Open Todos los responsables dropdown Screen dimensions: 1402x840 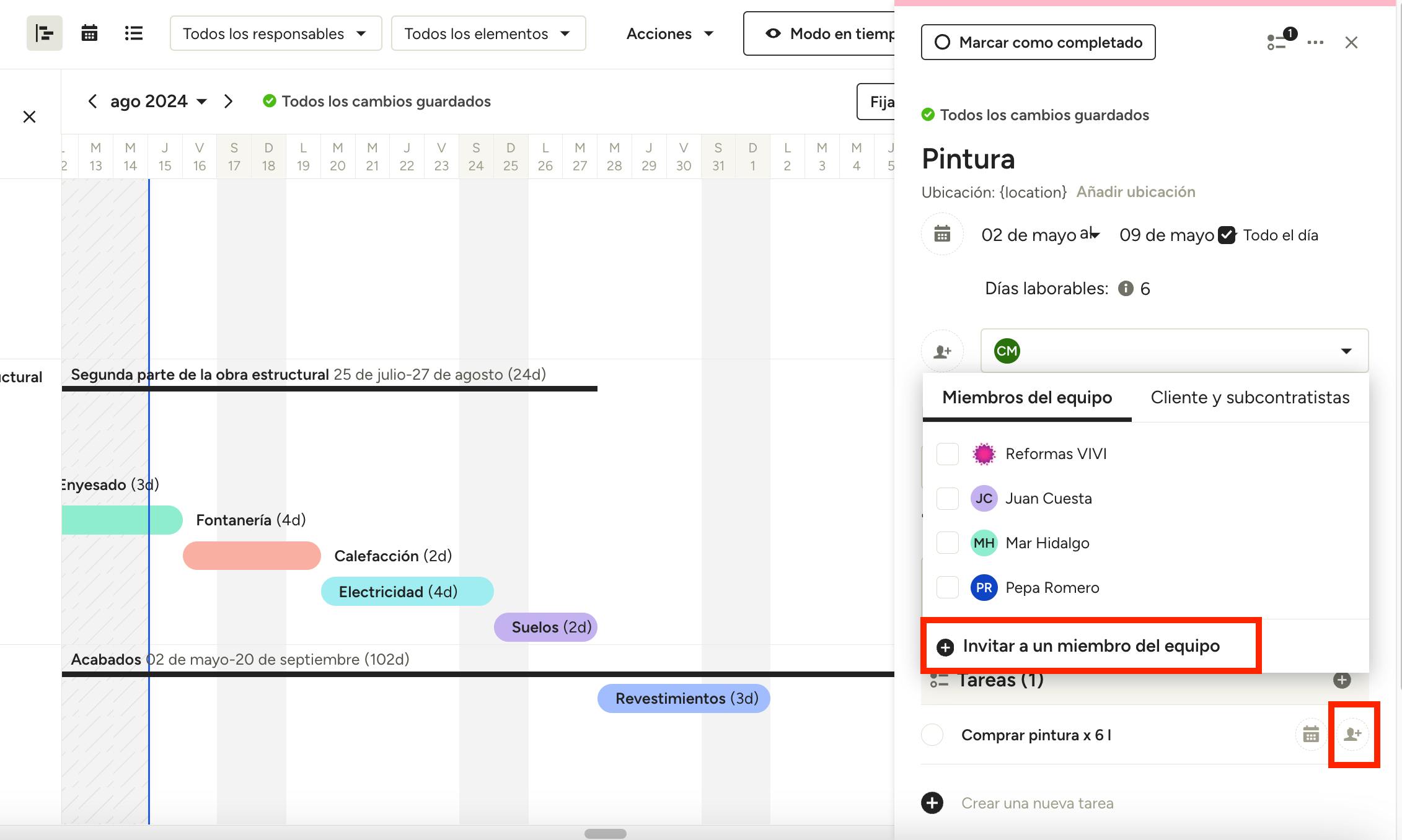[x=275, y=33]
